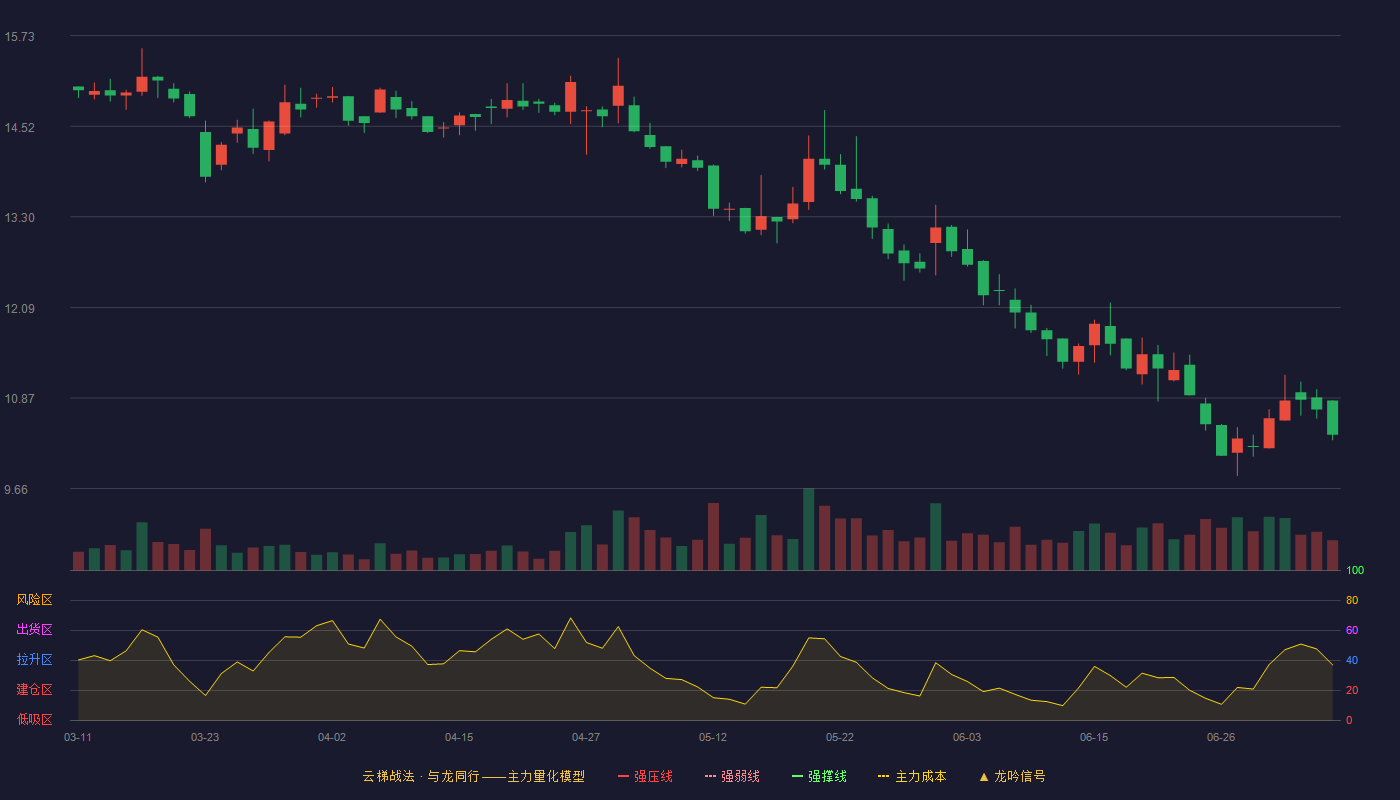Click the 15.73 price axis label
Viewport: 1400px width, 800px height.
19,37
